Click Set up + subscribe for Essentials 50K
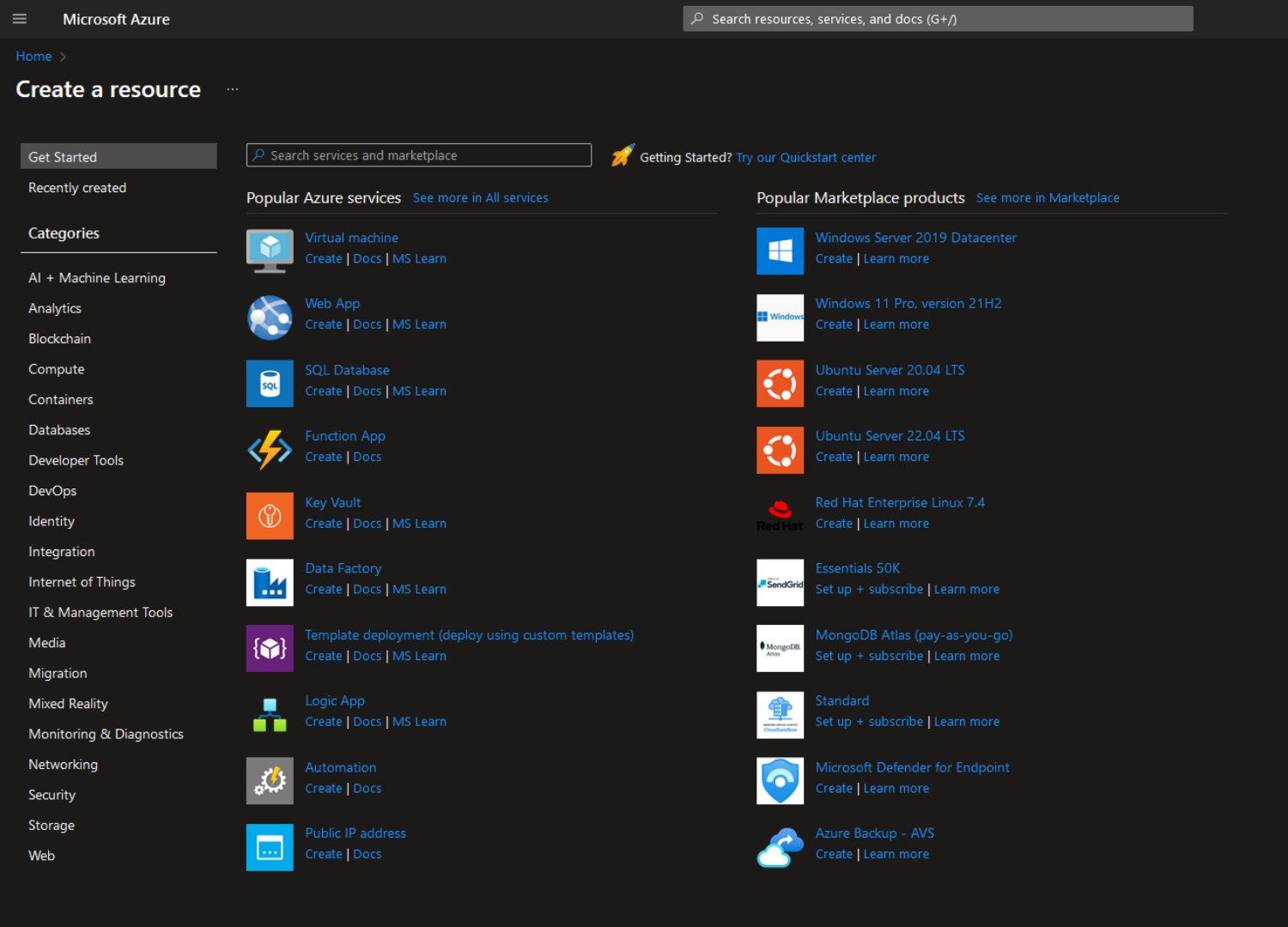Viewport: 1288px width, 927px height. click(x=869, y=589)
